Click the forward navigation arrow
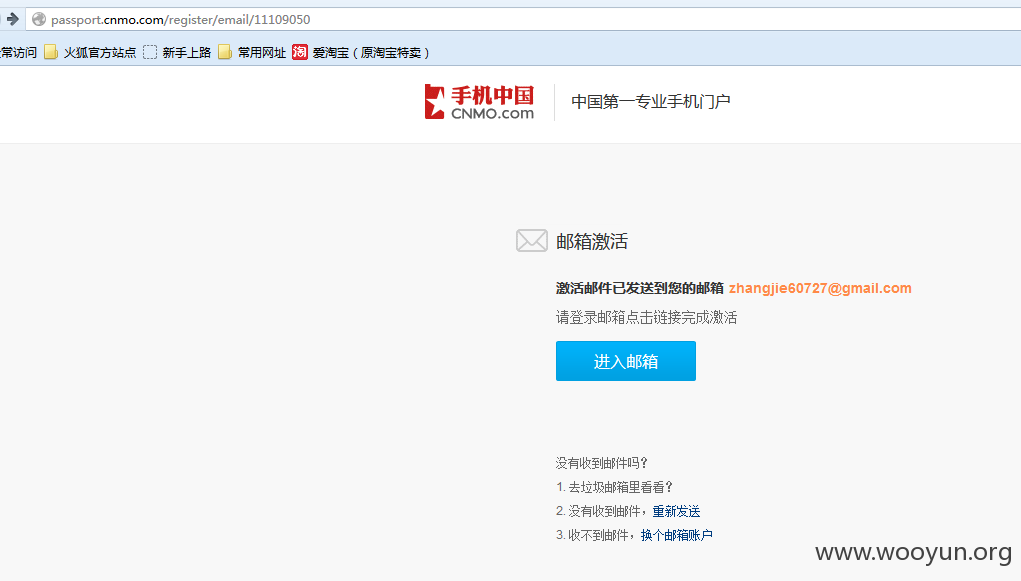Image resolution: width=1021 pixels, height=581 pixels. click(x=12, y=19)
